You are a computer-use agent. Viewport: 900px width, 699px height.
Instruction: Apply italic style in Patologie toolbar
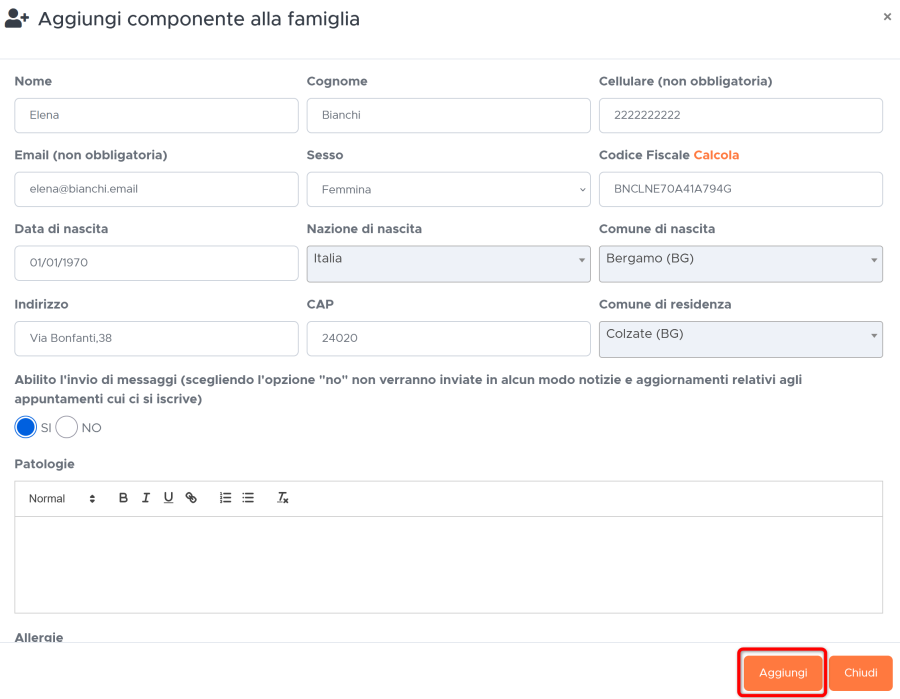click(x=146, y=498)
